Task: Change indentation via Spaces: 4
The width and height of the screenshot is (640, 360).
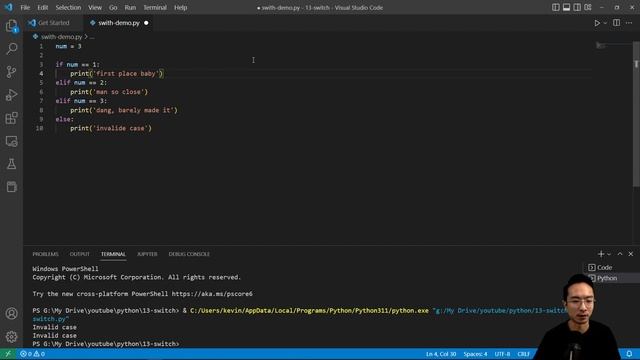Action: pyautogui.click(x=475, y=354)
